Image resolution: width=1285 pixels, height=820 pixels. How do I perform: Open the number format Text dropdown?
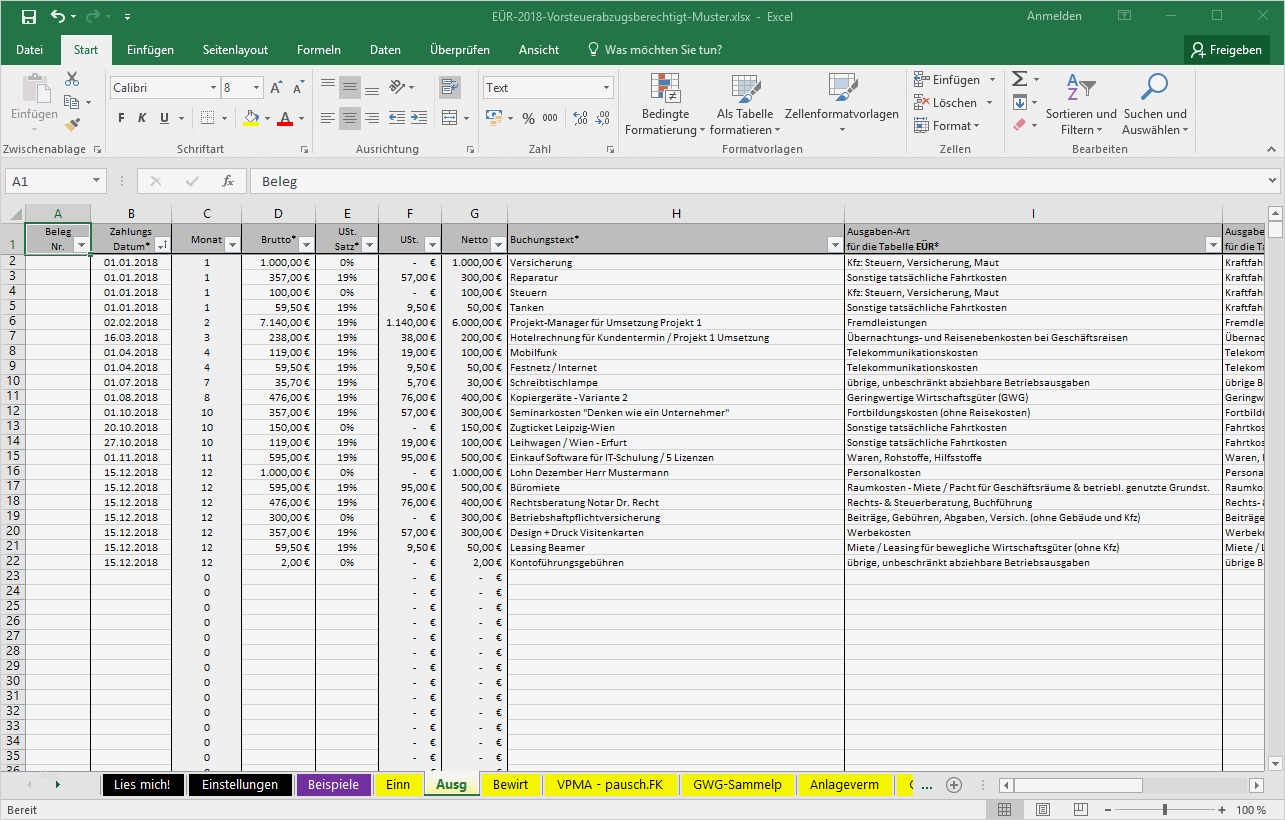pos(604,87)
